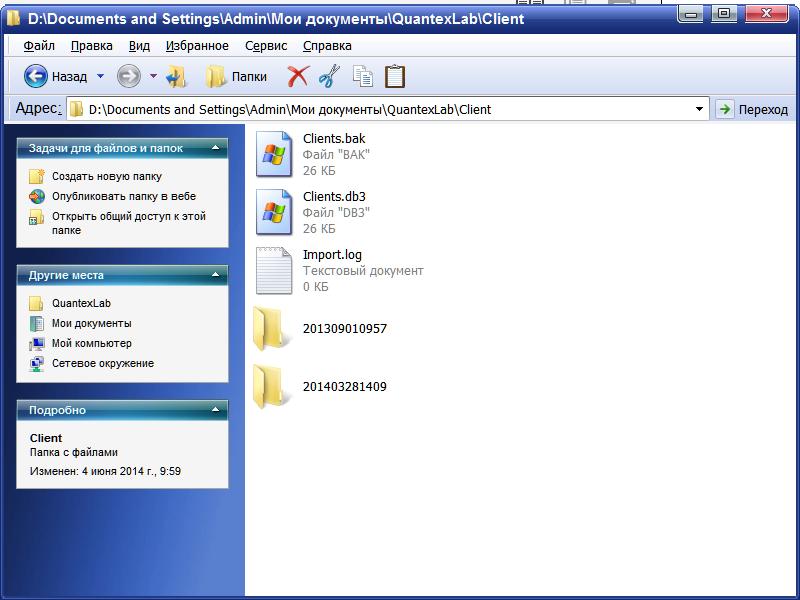
Task: Navigate to QuantexLab in Другие места
Action: pyautogui.click(x=81, y=303)
